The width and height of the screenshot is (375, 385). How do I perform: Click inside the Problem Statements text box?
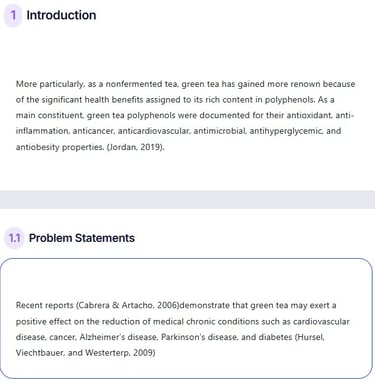pos(186,318)
